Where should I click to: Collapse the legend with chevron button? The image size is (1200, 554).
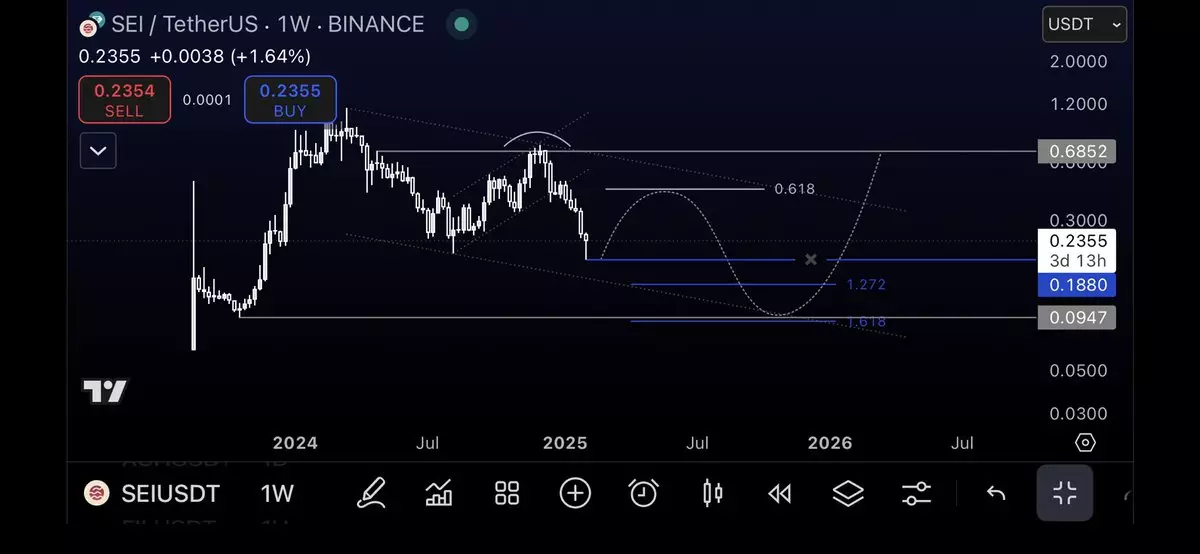[x=98, y=151]
